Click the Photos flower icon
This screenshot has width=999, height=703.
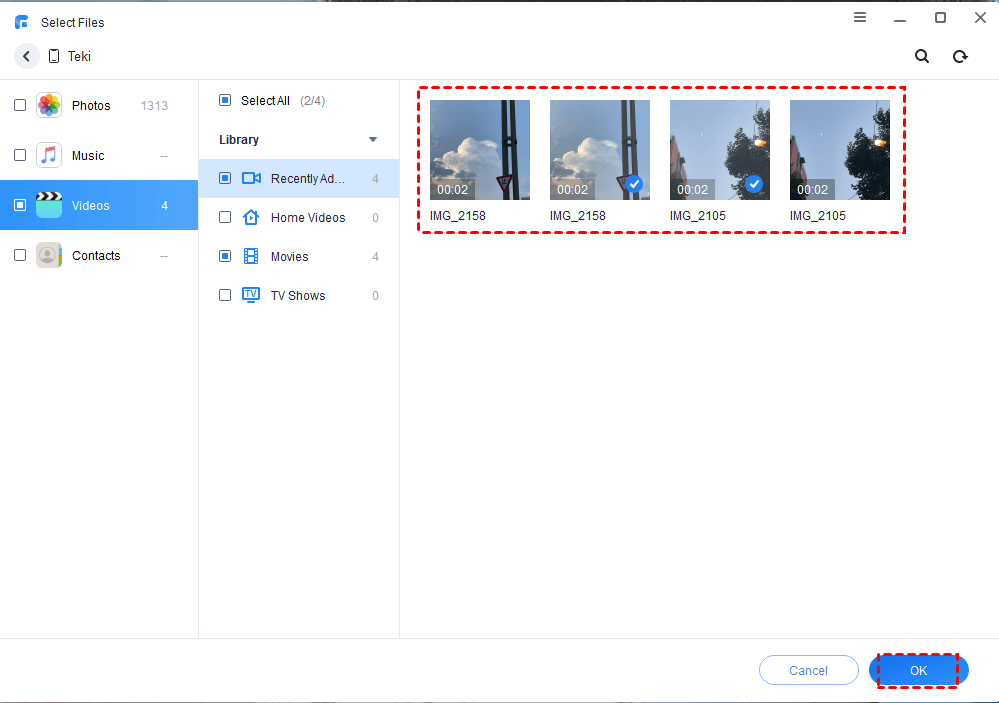[x=49, y=106]
